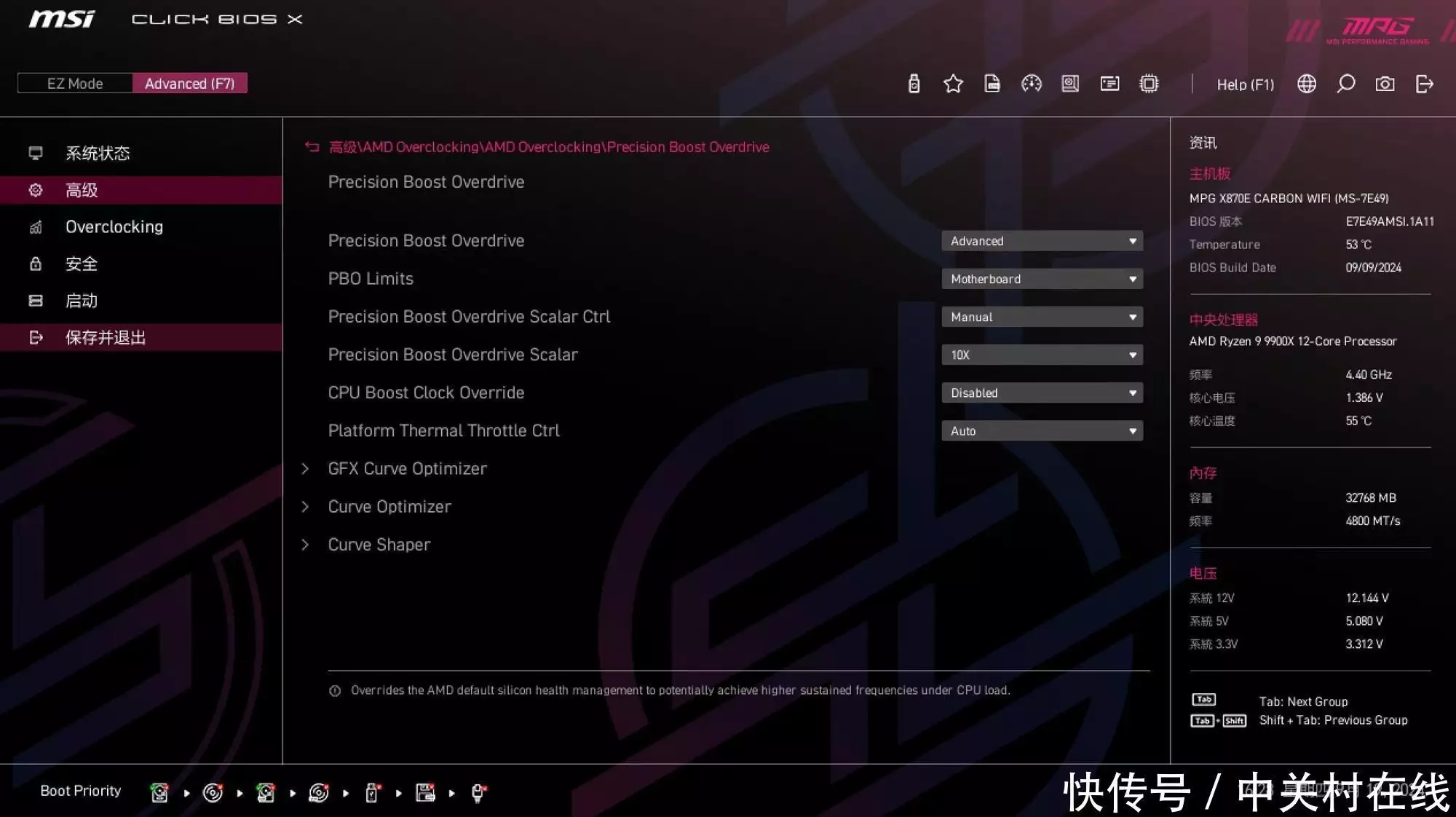Open the GFX Curve Optimizer entry
The height and width of the screenshot is (817, 1456).
(407, 469)
